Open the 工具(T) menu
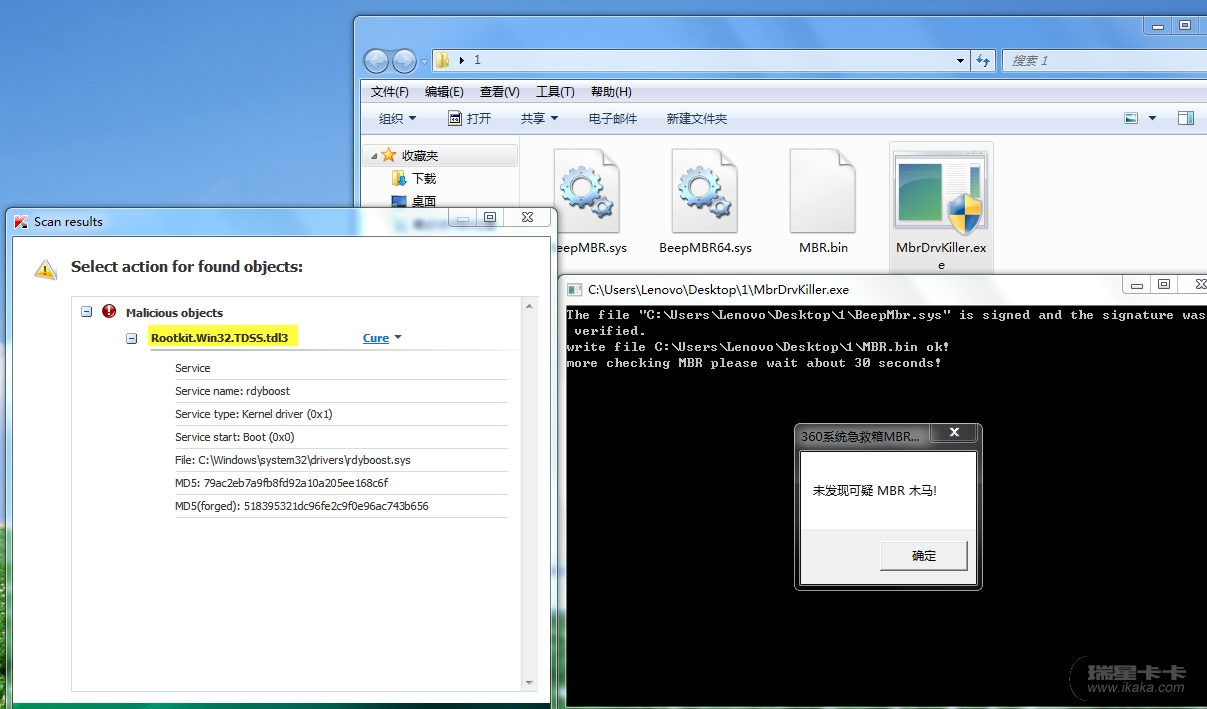The width and height of the screenshot is (1207, 709). click(x=555, y=91)
